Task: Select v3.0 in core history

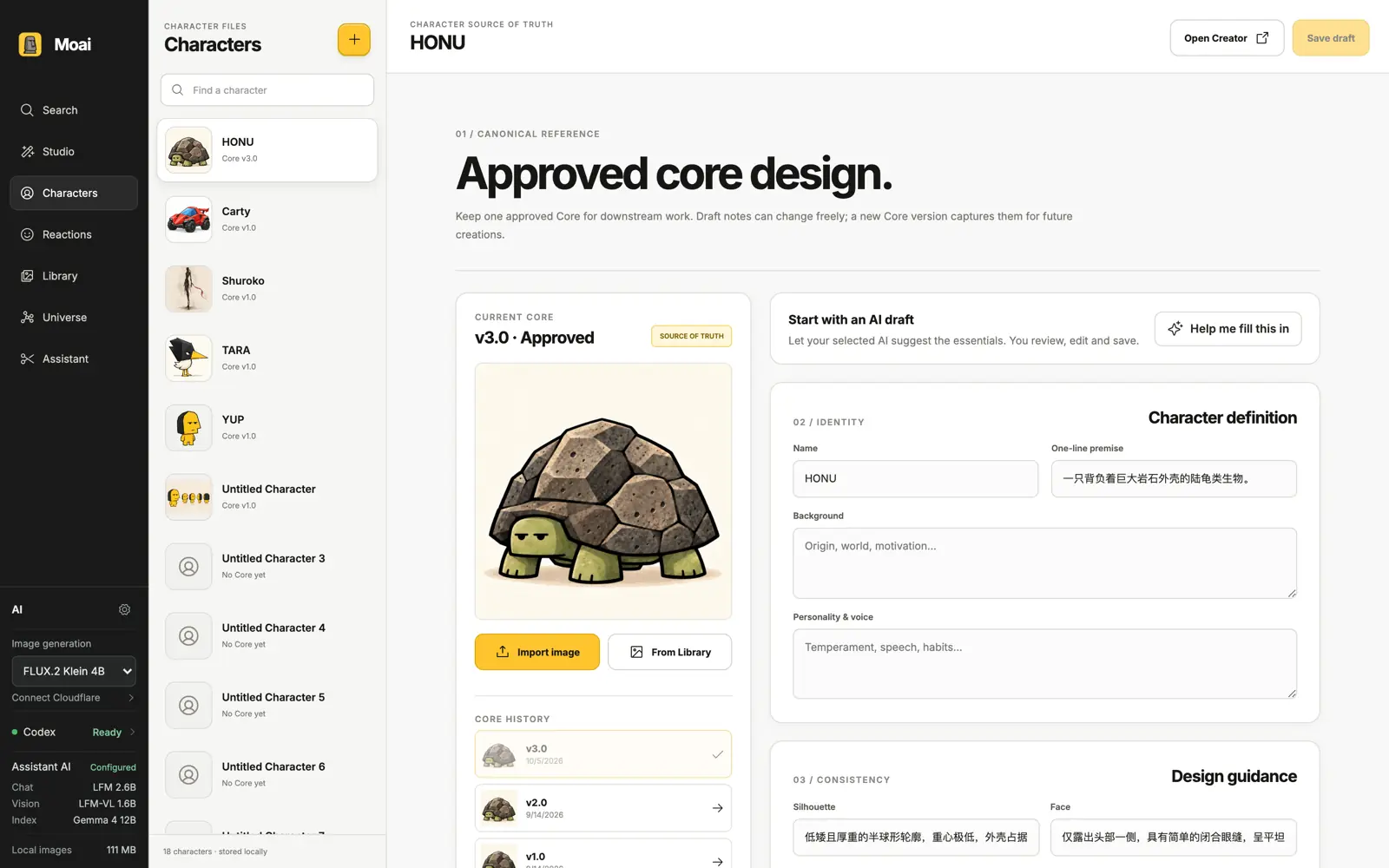Action: coord(603,754)
